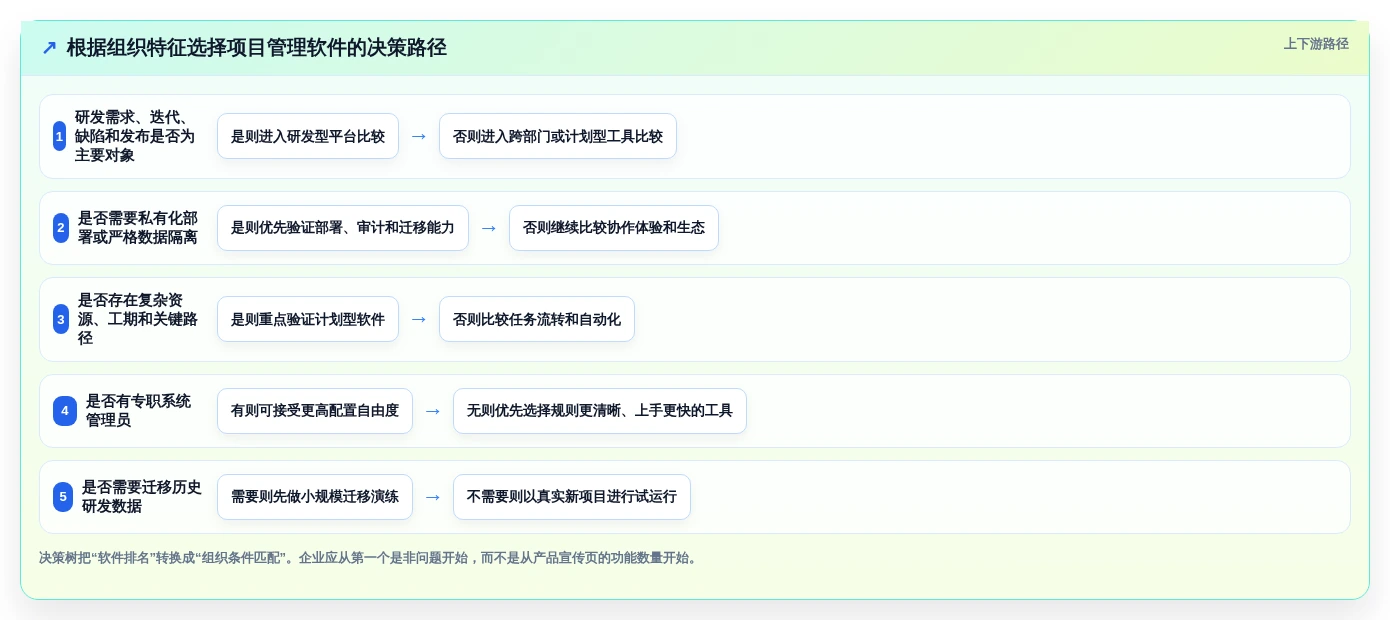Click question text 是否有专职系统管理员
Screen dimensions: 1390x620
point(138,411)
